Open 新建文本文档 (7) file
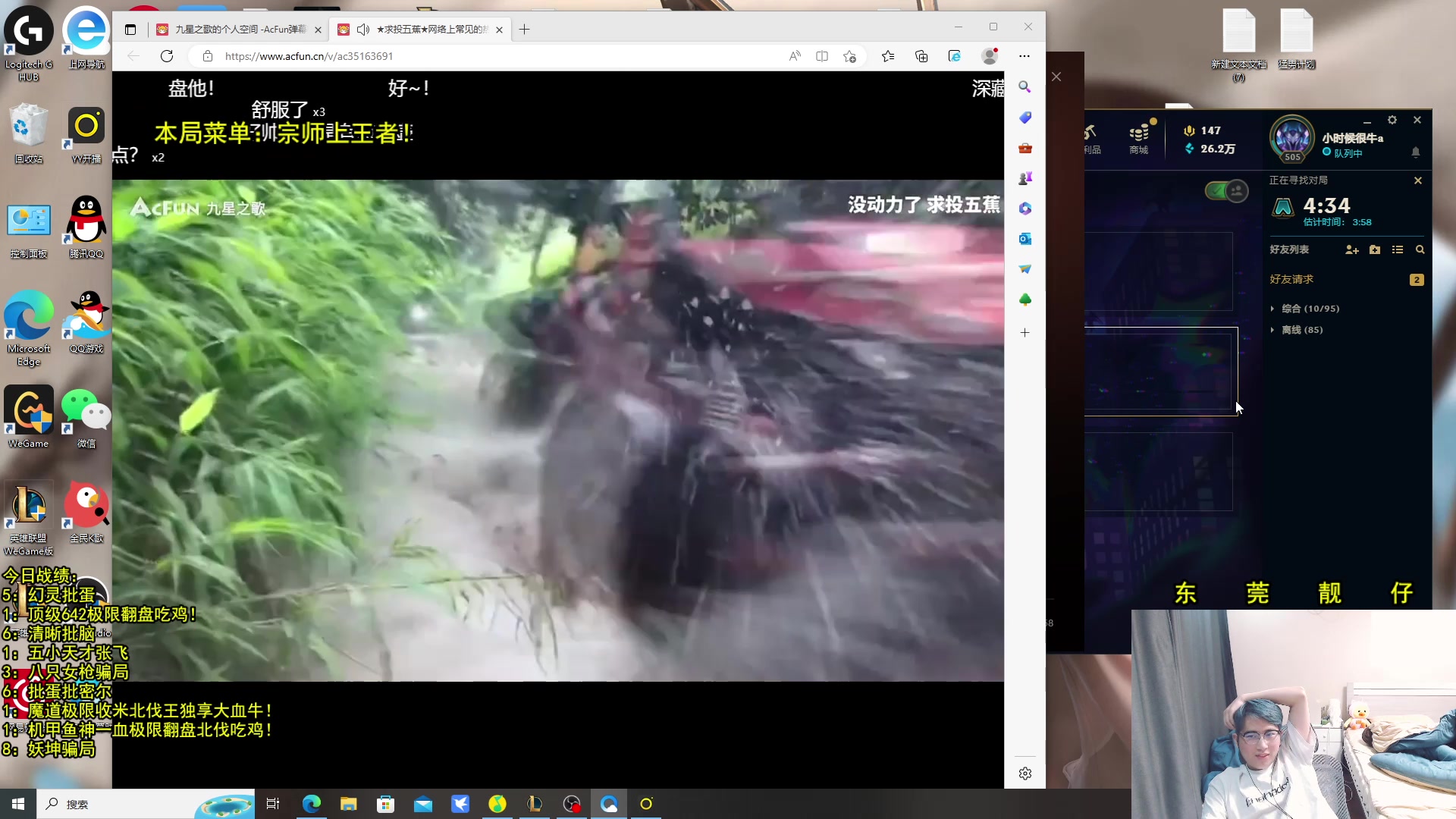Viewport: 1456px width, 819px height. (1238, 44)
